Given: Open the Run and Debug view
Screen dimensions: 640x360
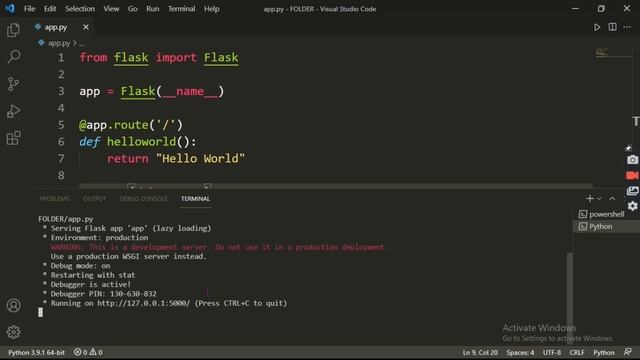Looking at the screenshot, I should [13, 111].
